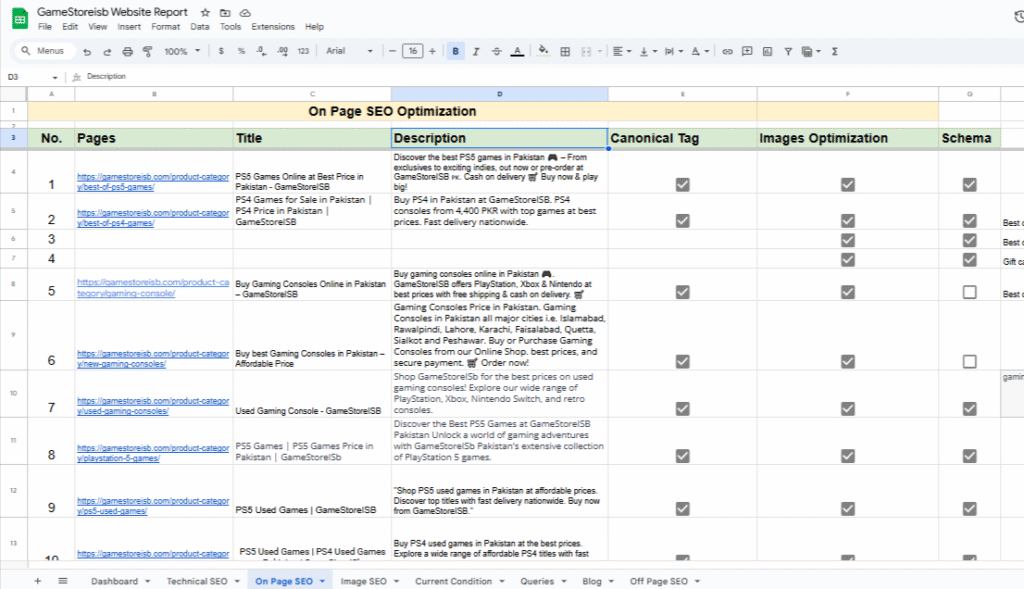Open the On Page SEO tab dropdown arrow
Screen dimensions: 1024x589
[x=323, y=581]
